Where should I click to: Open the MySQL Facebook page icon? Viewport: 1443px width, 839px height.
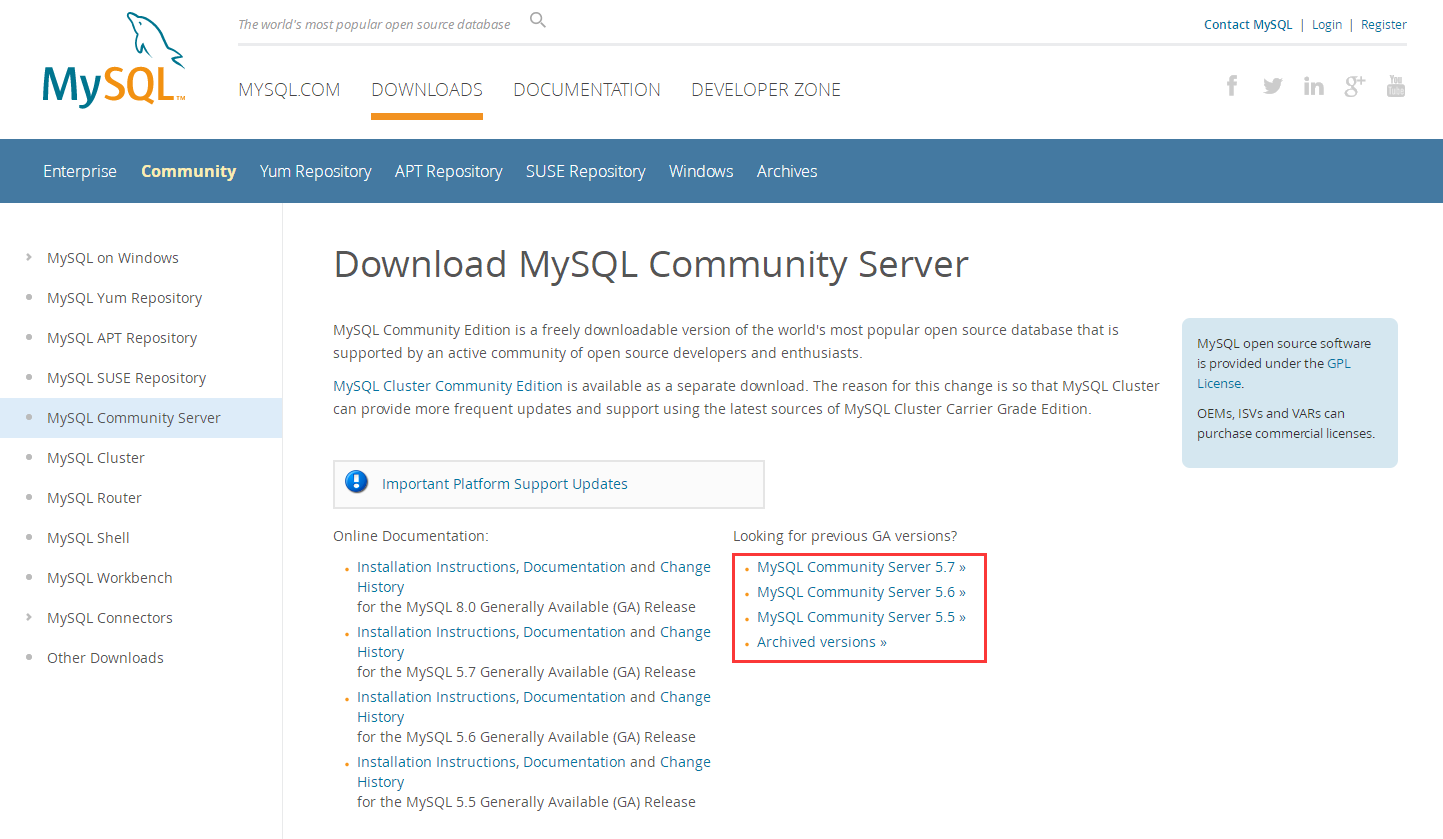1232,86
